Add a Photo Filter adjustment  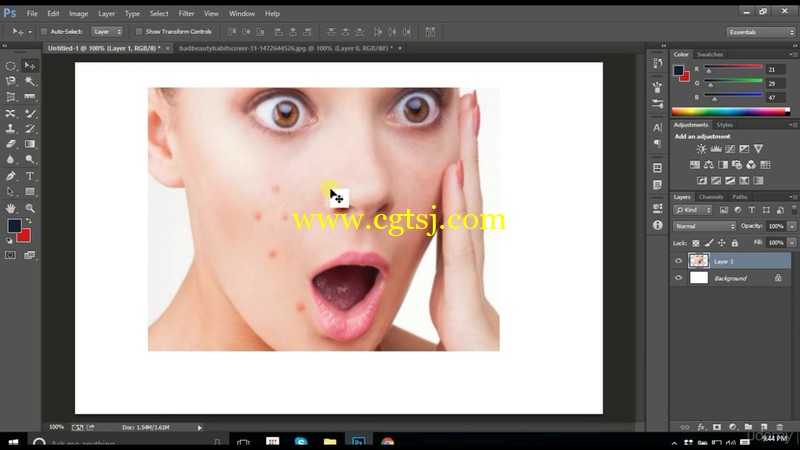coord(737,165)
